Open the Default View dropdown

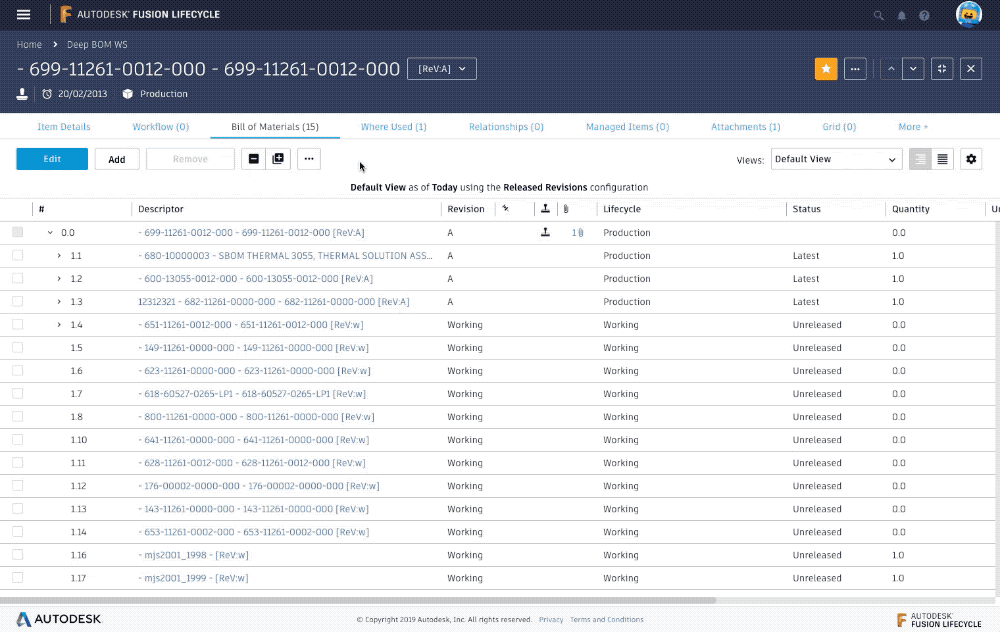pyautogui.click(x=836, y=159)
